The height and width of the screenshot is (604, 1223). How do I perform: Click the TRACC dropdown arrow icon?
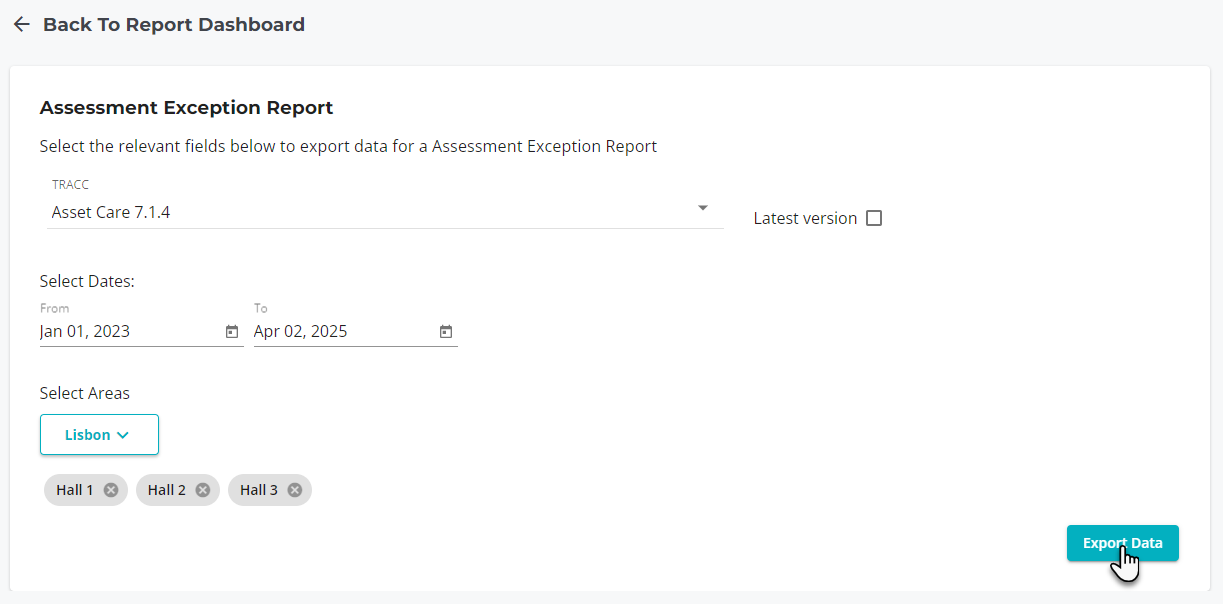(x=703, y=208)
